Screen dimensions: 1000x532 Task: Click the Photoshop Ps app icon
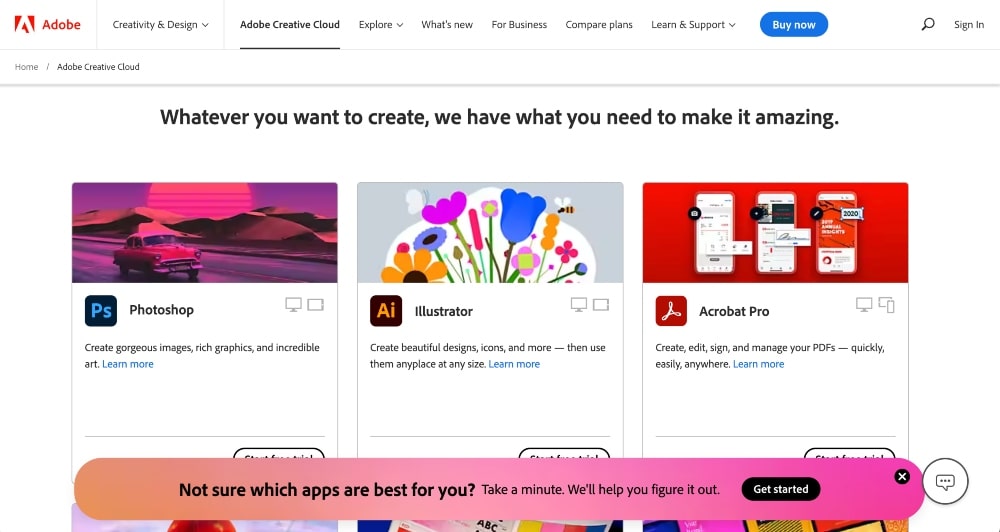tap(101, 311)
